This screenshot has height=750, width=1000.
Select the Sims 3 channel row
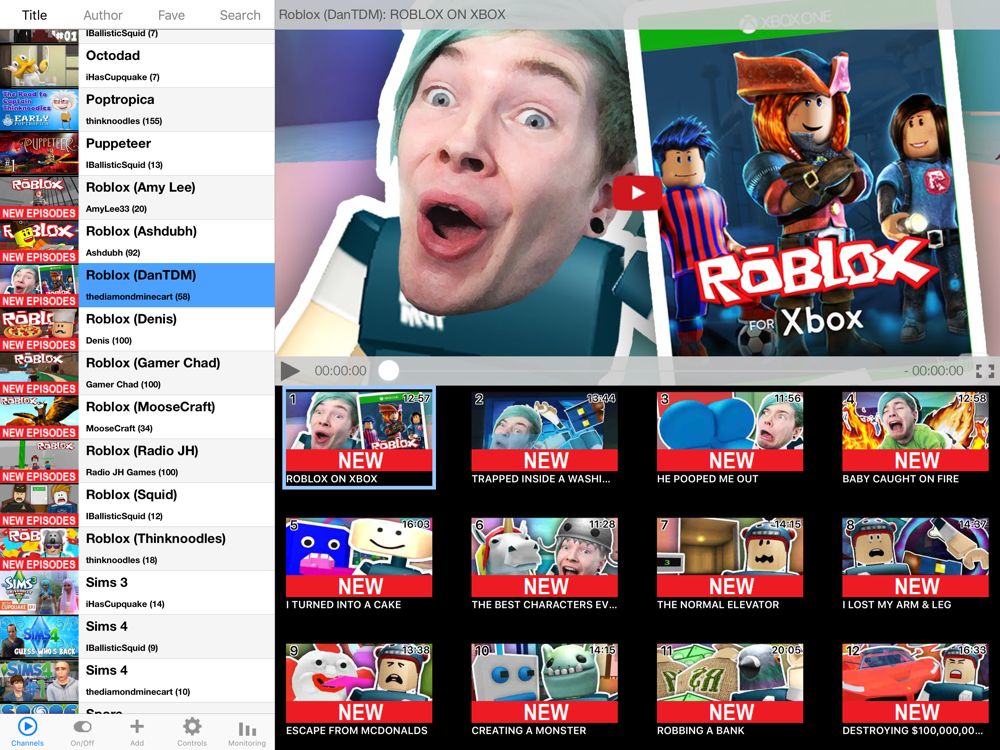[137, 593]
